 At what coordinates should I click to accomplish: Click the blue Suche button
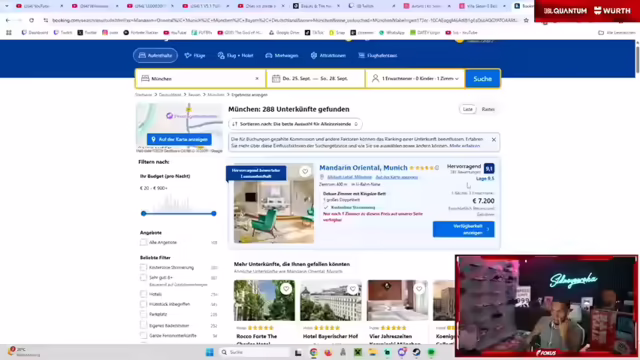482,79
